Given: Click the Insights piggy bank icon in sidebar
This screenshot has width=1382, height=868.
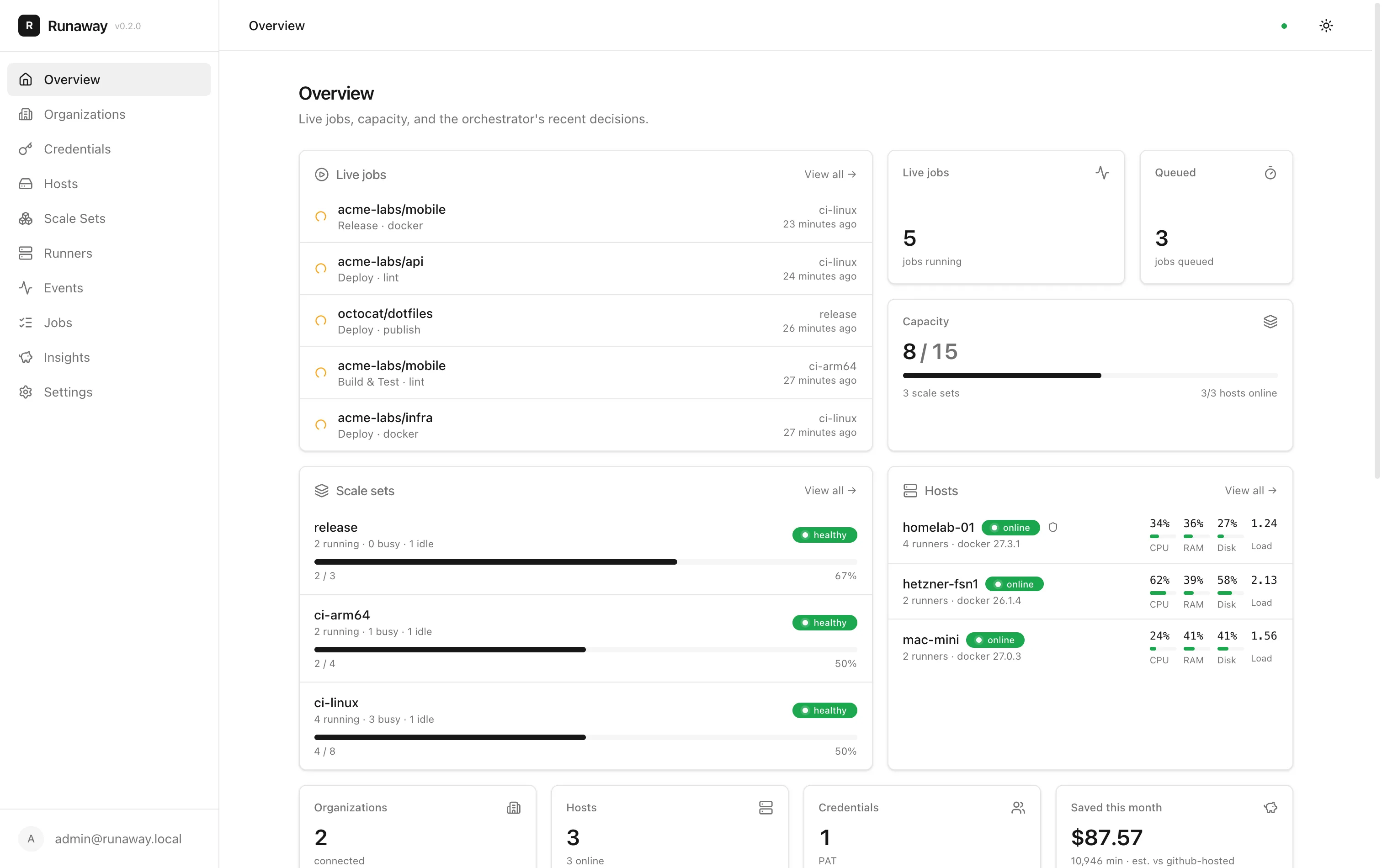Looking at the screenshot, I should (x=25, y=357).
